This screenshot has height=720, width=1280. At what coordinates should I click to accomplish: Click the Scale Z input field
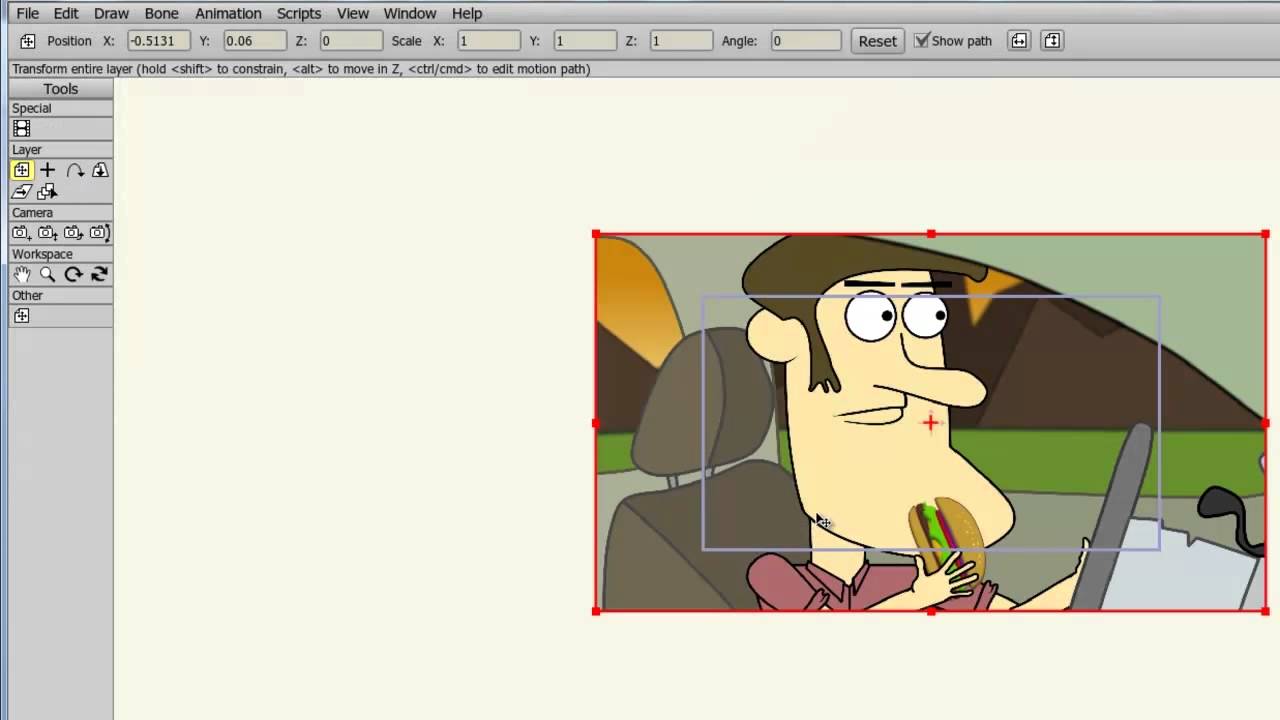coord(681,41)
